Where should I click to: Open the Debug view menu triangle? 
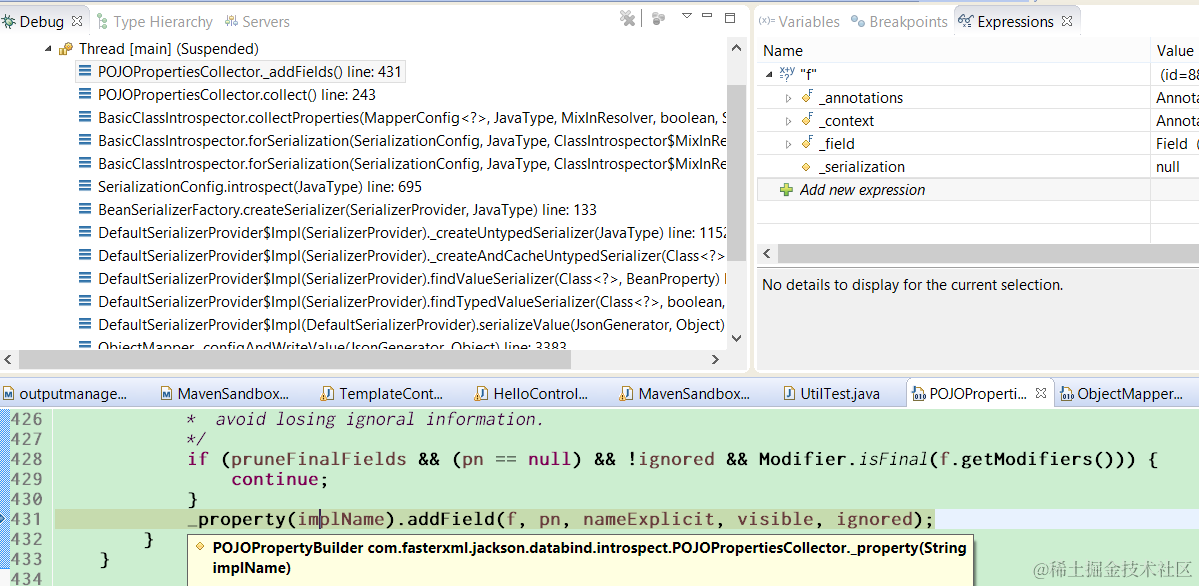(687, 16)
